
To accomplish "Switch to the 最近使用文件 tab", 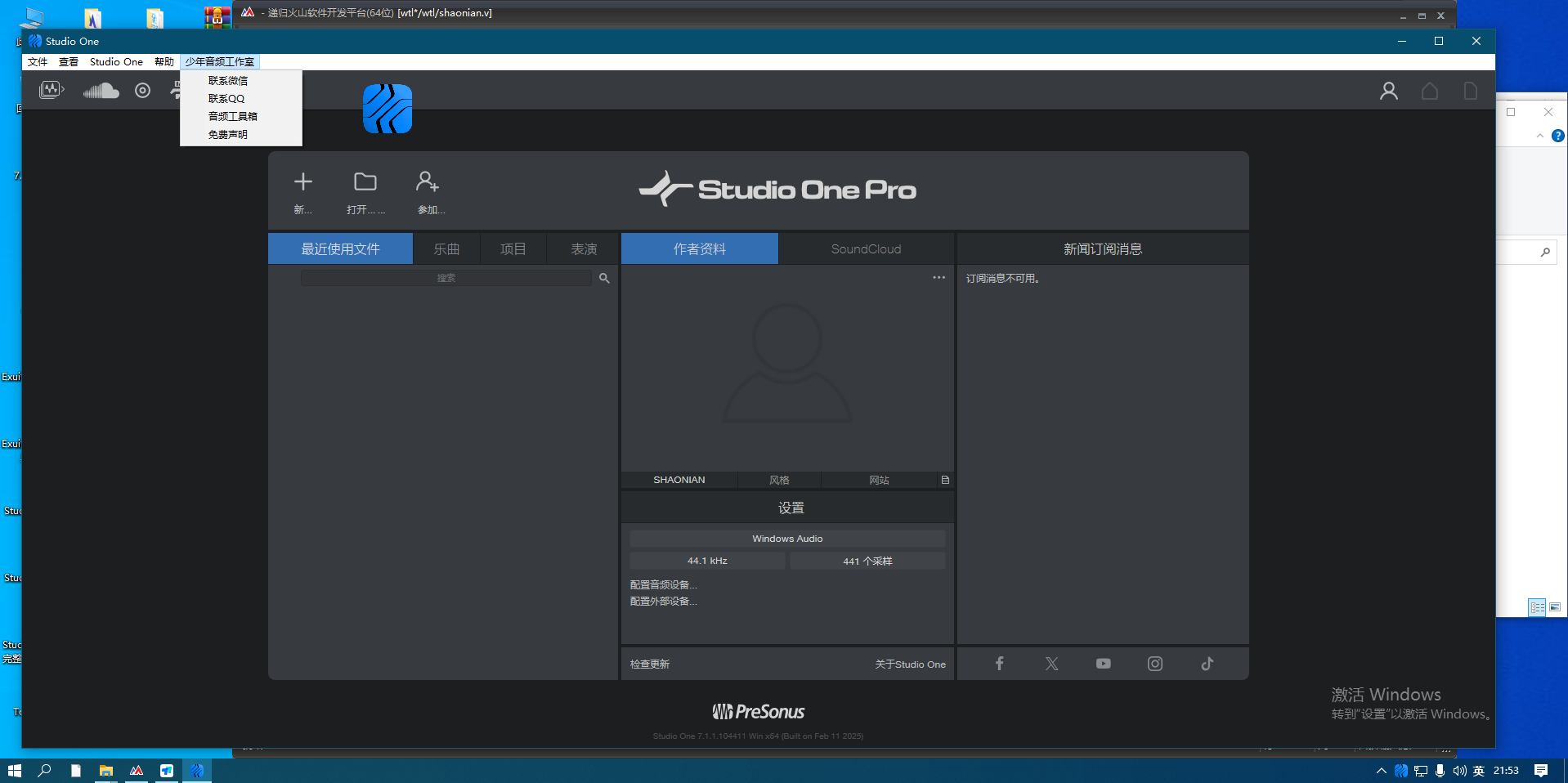I will [x=340, y=248].
